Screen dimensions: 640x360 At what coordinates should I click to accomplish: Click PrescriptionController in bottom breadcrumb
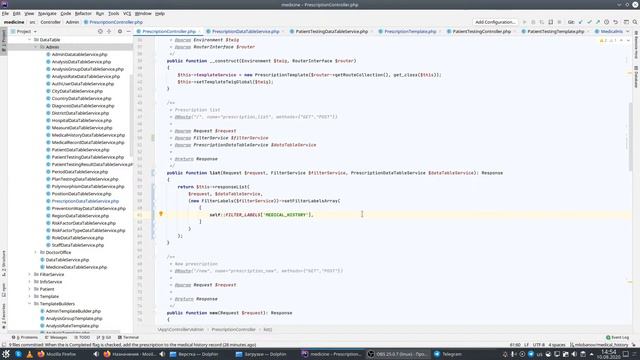coord(233,329)
